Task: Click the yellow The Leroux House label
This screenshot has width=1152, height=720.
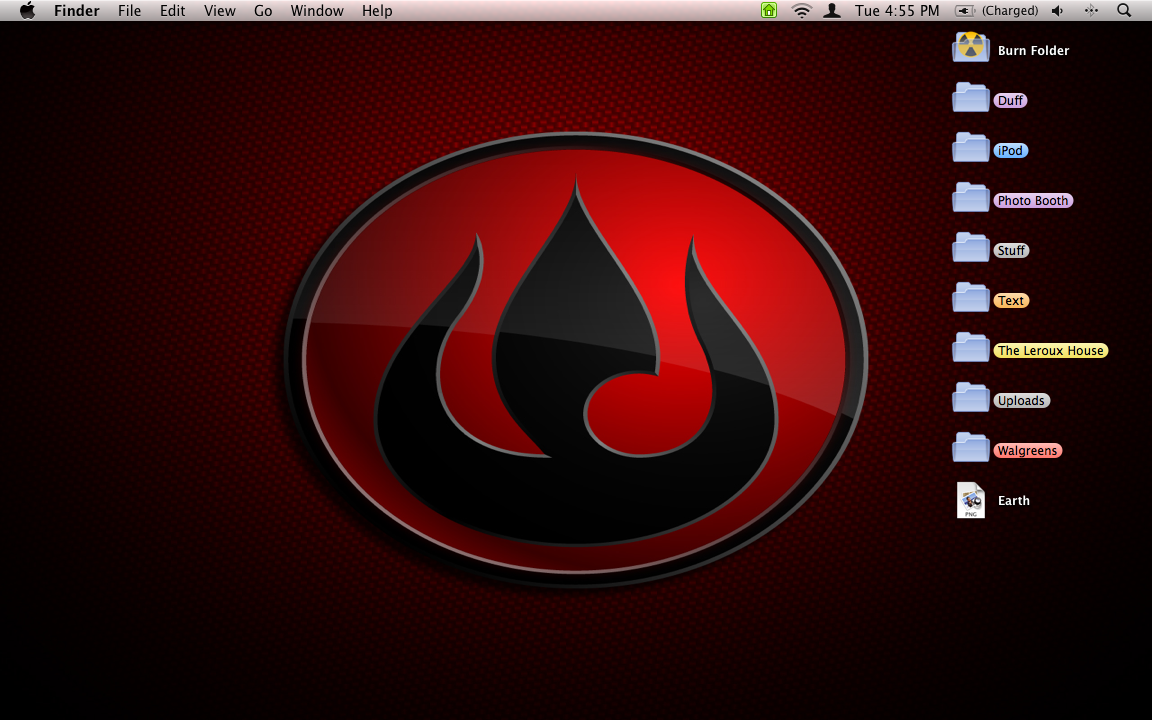Action: coord(1051,350)
